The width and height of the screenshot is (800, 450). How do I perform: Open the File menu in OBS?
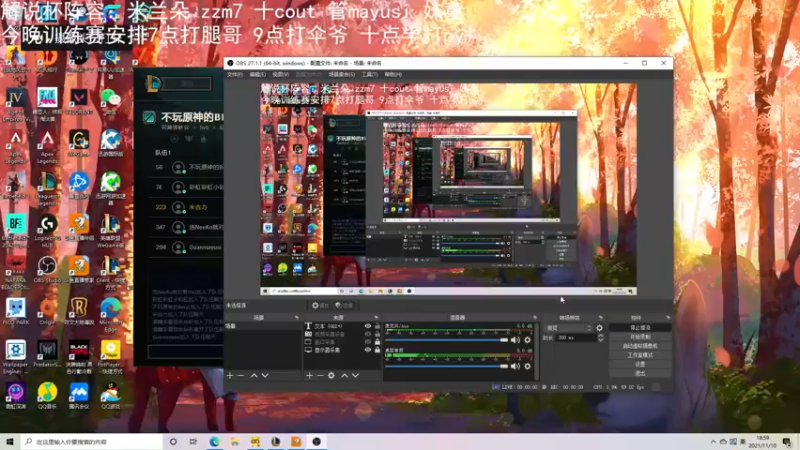235,74
